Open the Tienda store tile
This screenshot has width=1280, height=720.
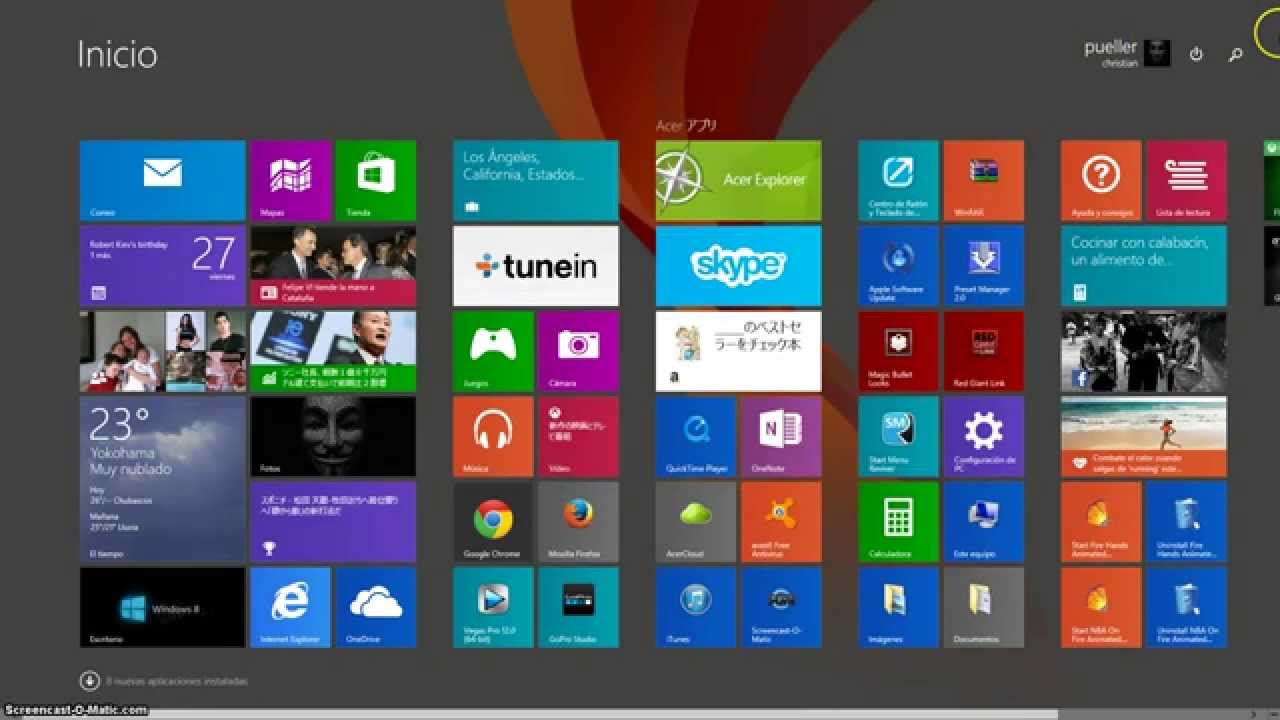376,180
